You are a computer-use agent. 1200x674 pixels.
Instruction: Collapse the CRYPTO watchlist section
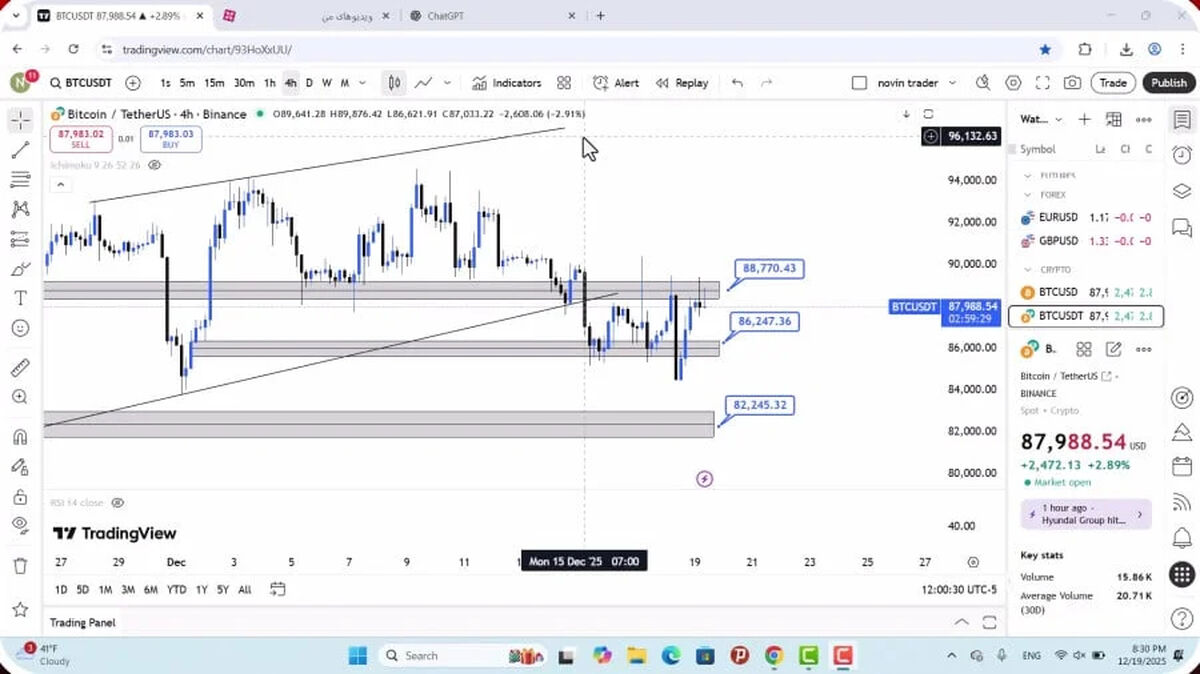[x=1027, y=270]
